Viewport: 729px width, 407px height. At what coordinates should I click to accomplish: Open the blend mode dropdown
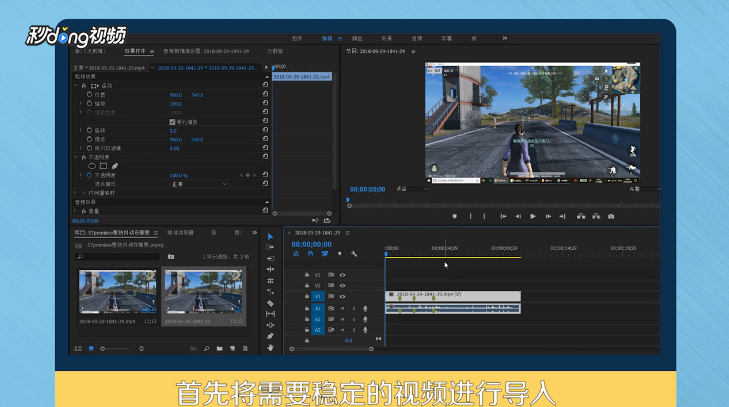(x=199, y=184)
